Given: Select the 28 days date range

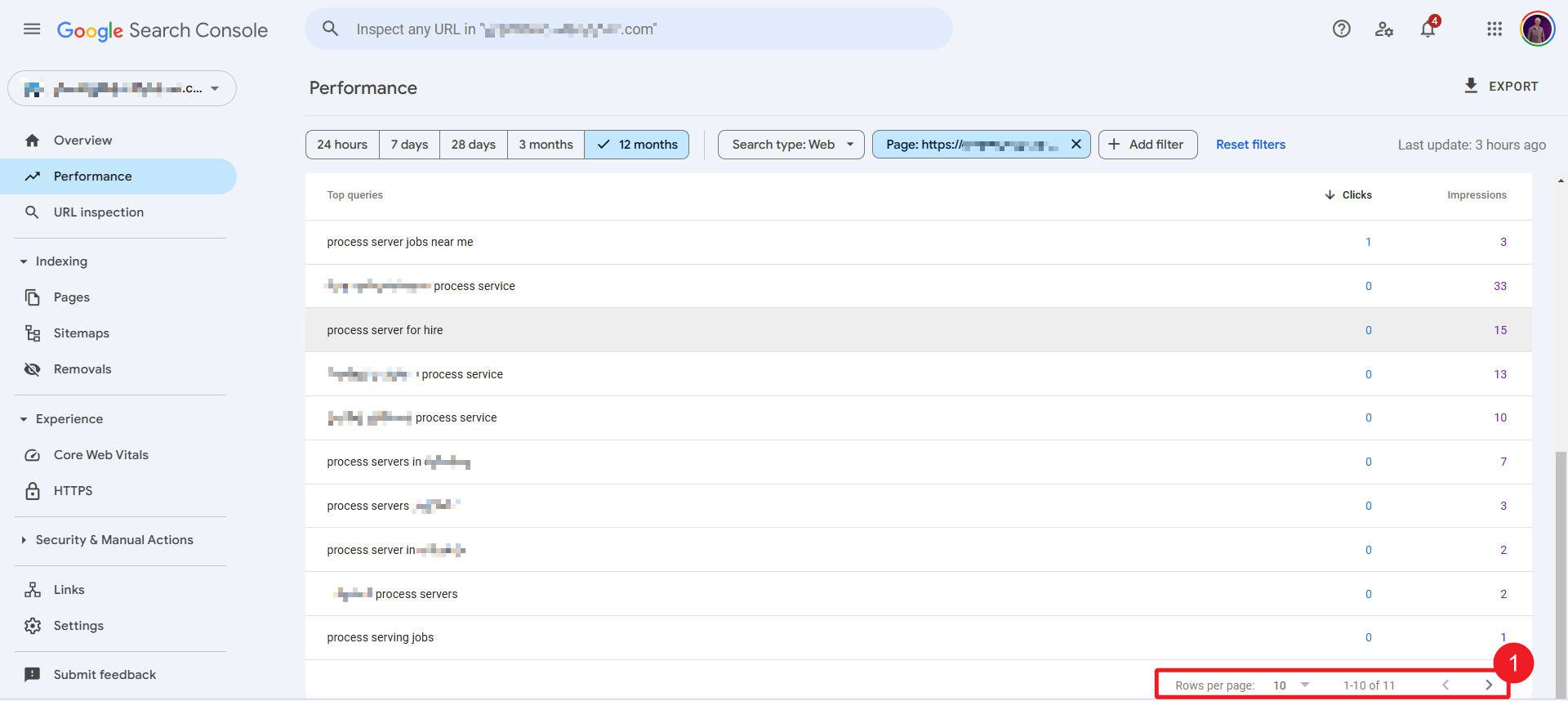Looking at the screenshot, I should click(474, 145).
